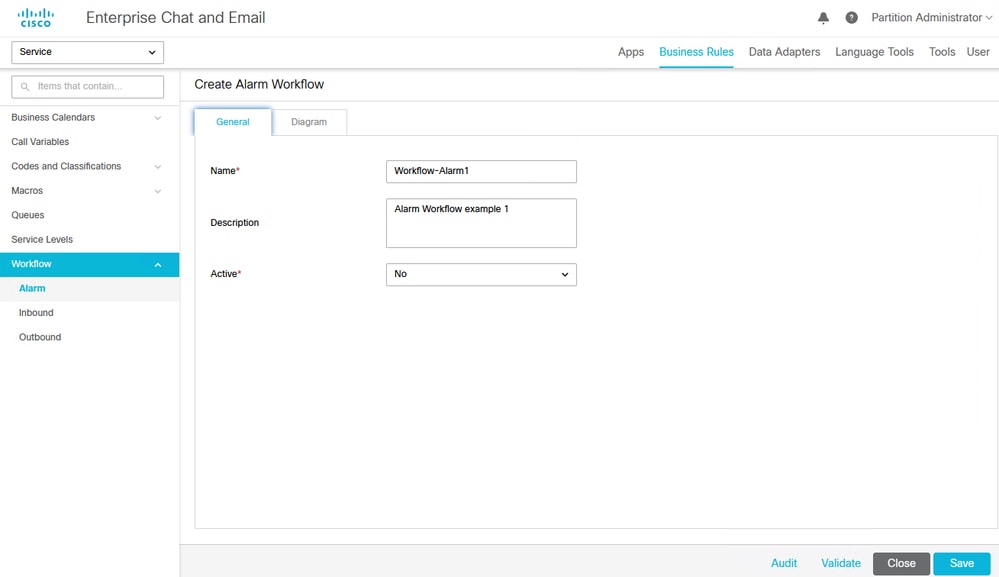Viewport: 999px width, 577px height.
Task: Save the alarm workflow
Action: tap(961, 564)
